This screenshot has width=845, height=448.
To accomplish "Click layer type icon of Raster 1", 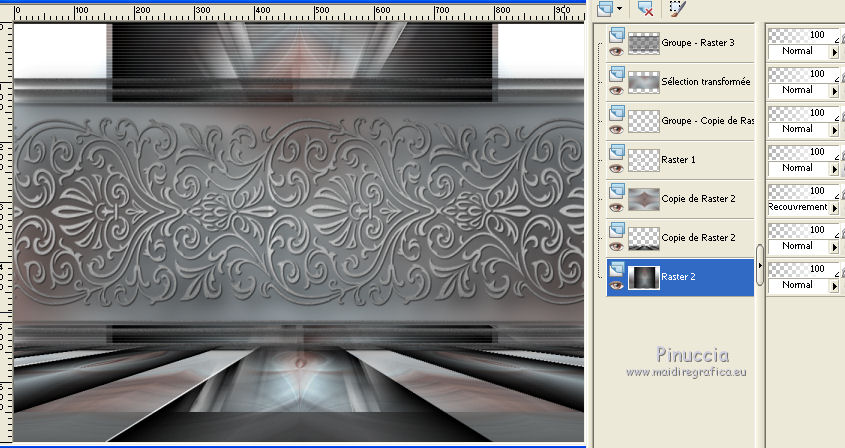I will tap(616, 153).
